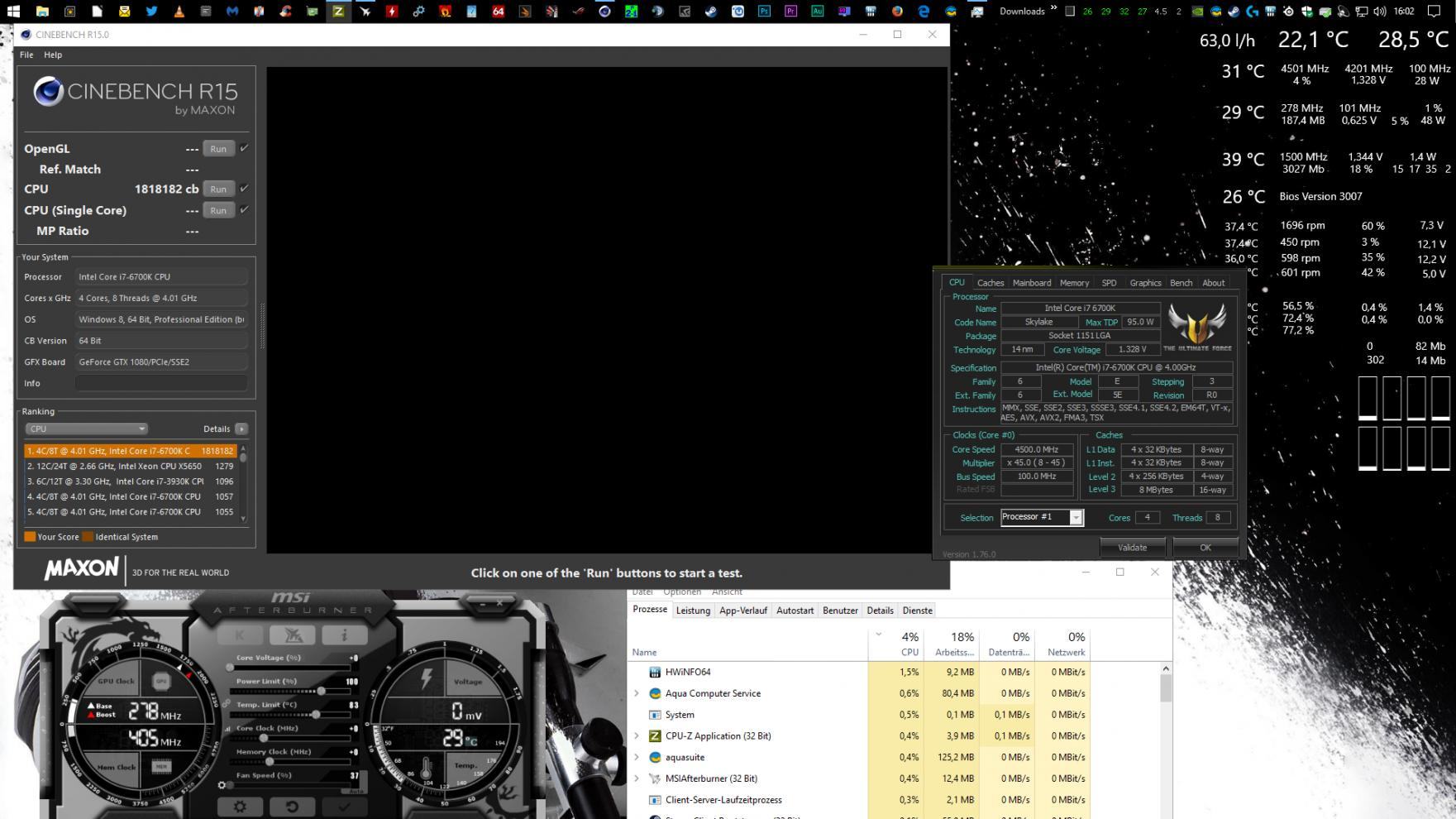Open Afterburner Kombustor (K) button
This screenshot has width=1456, height=819.
(x=240, y=635)
